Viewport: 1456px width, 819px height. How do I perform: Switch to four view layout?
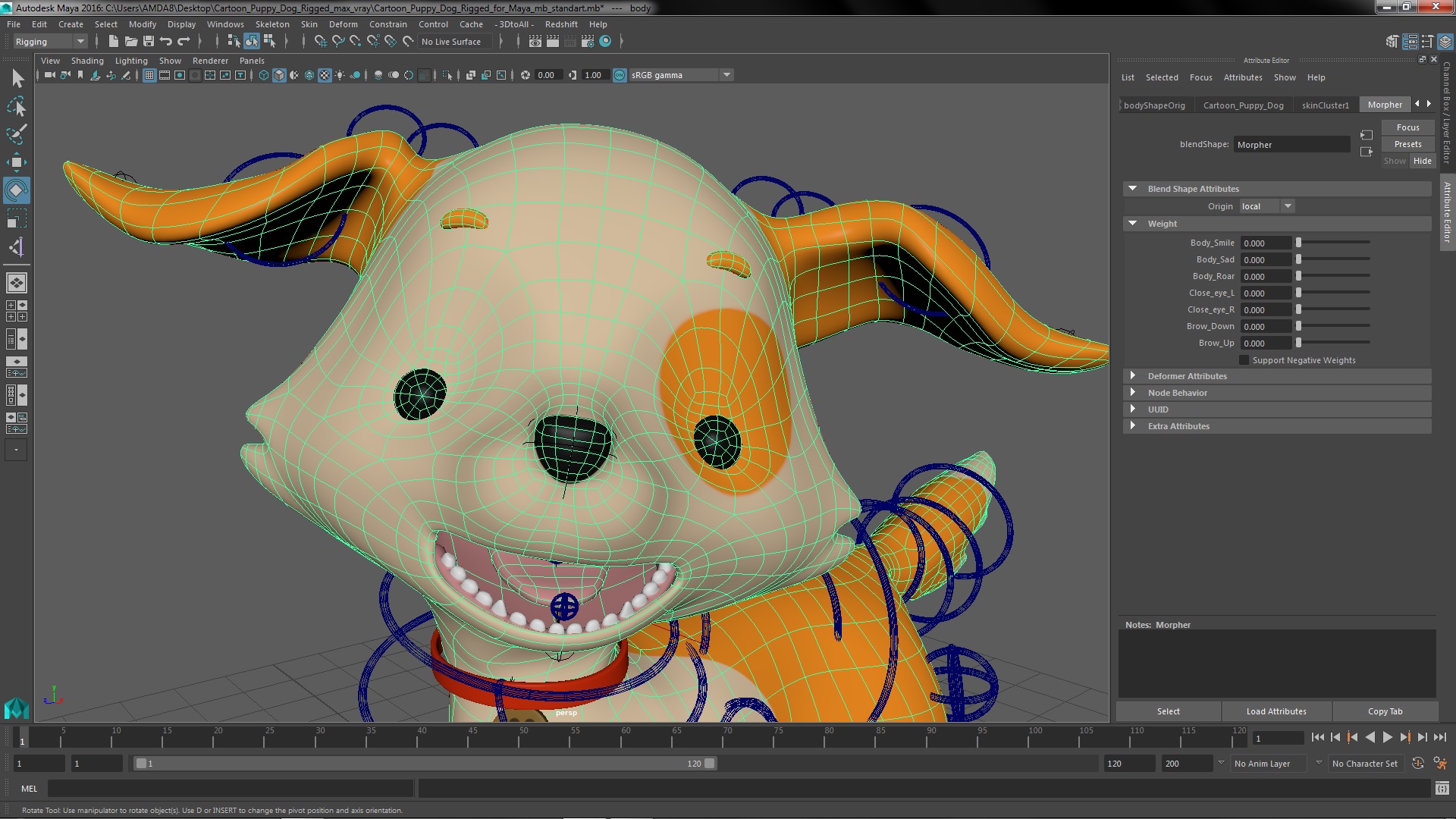coord(17,311)
